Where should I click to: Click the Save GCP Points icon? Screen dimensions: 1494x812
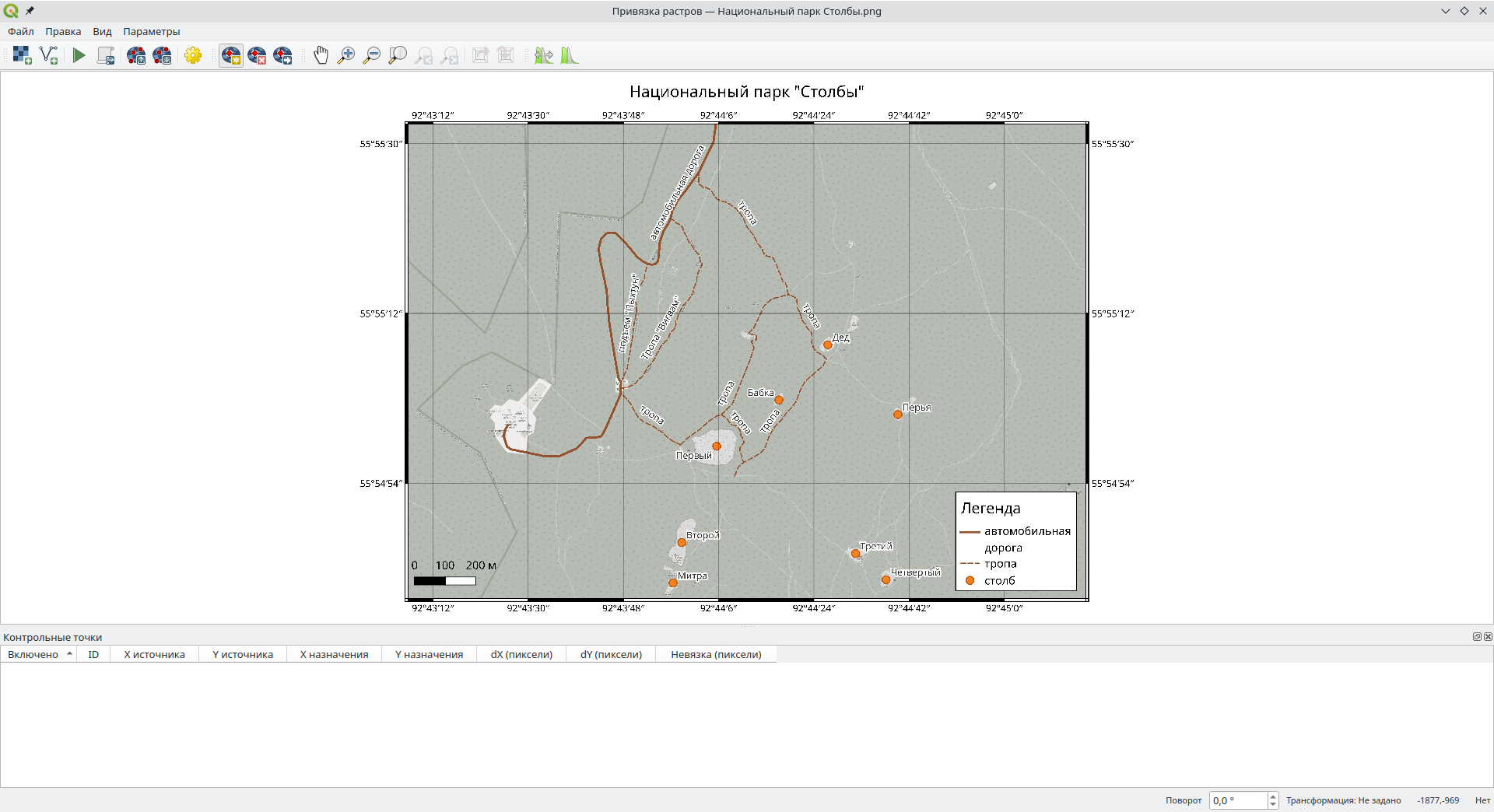162,55
